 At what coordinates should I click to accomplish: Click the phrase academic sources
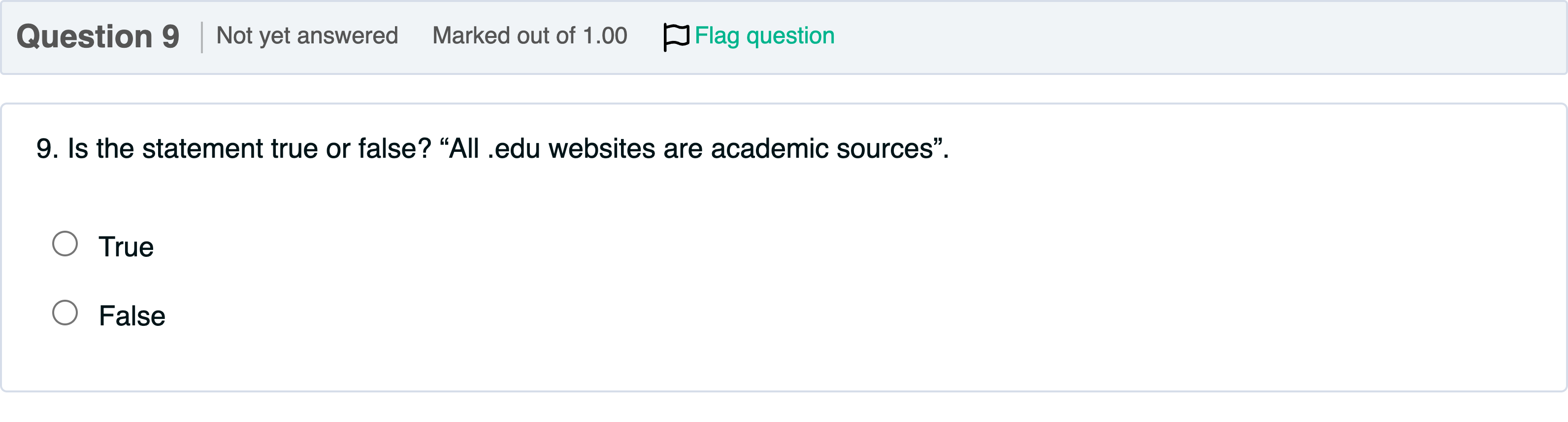(822, 148)
